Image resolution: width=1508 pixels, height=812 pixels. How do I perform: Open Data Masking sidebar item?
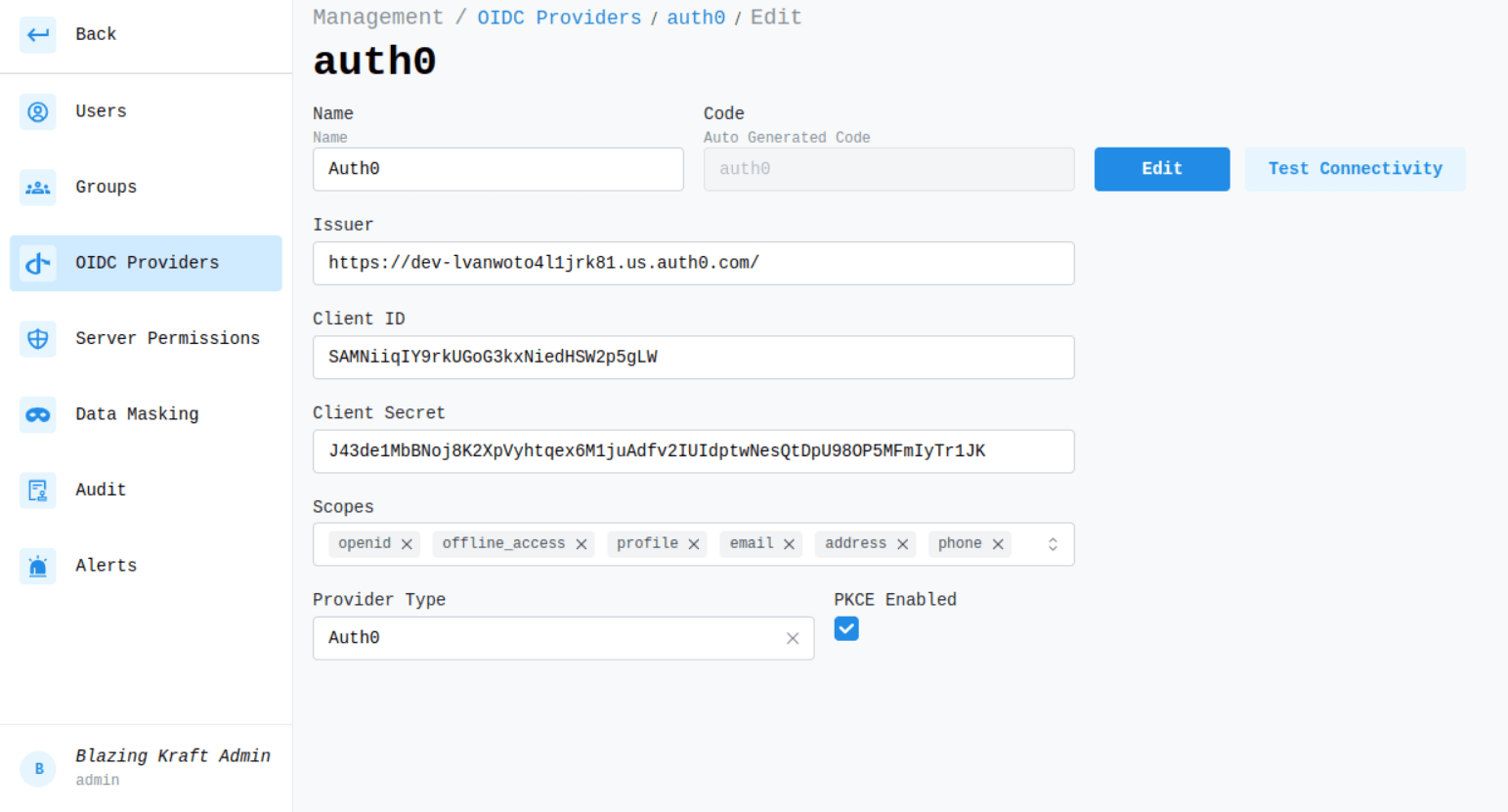146,414
